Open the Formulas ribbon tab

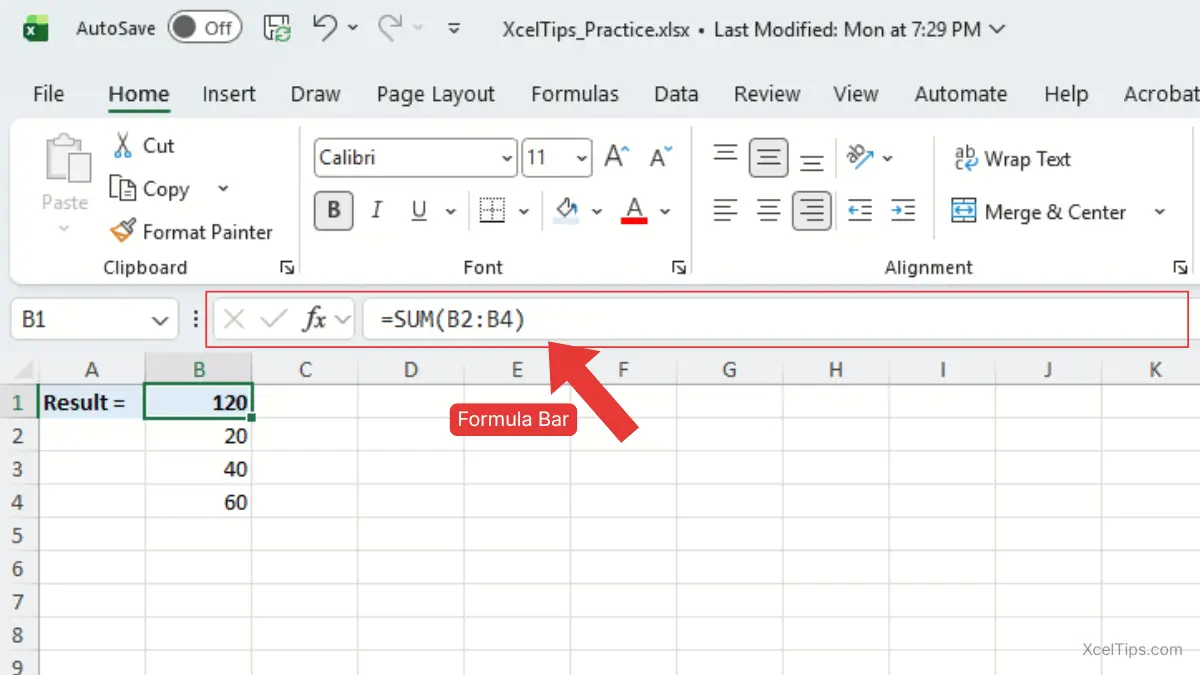[574, 94]
